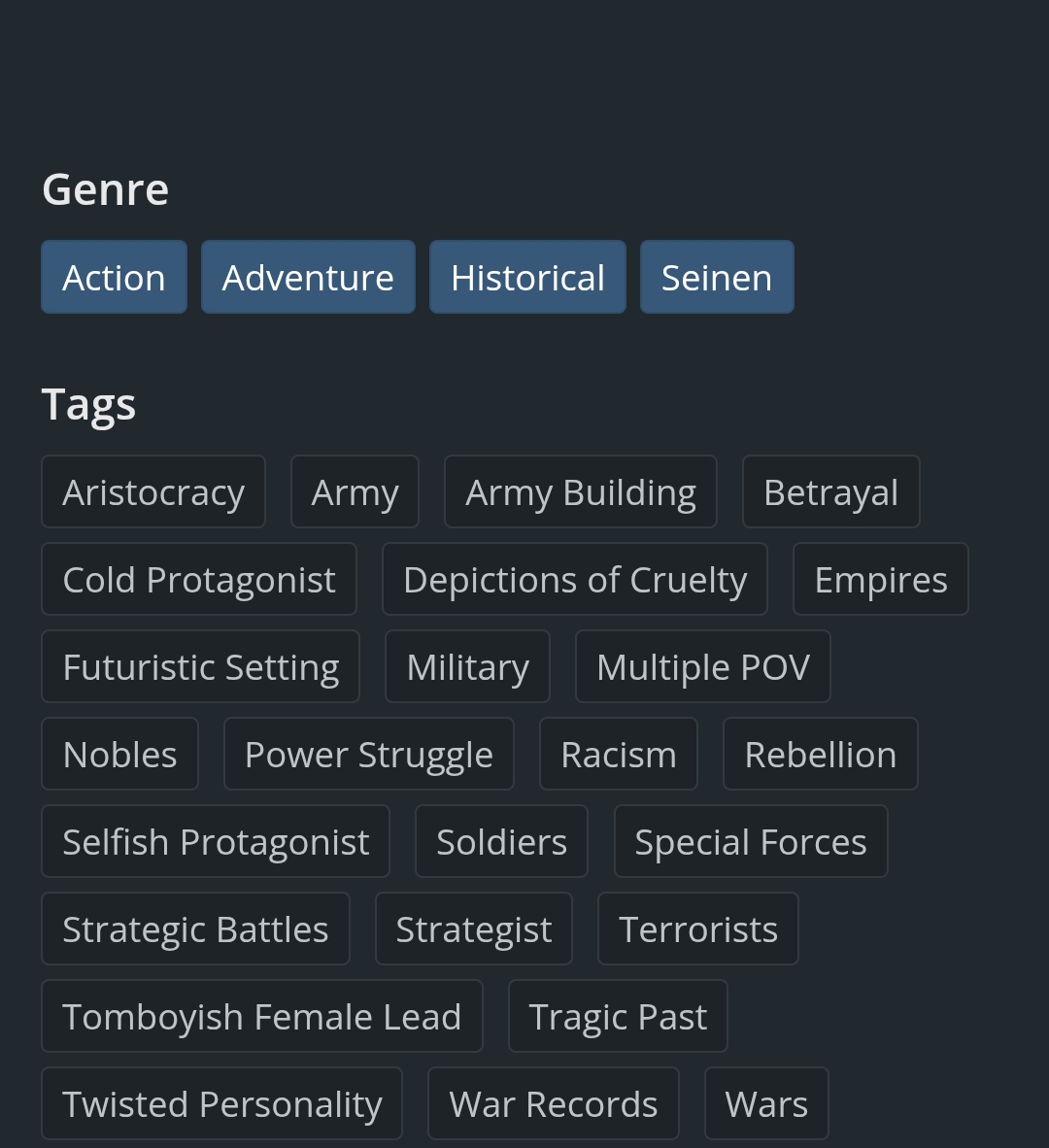This screenshot has height=1148, width=1049.
Task: Select the Betrayal tag
Action: tap(830, 492)
